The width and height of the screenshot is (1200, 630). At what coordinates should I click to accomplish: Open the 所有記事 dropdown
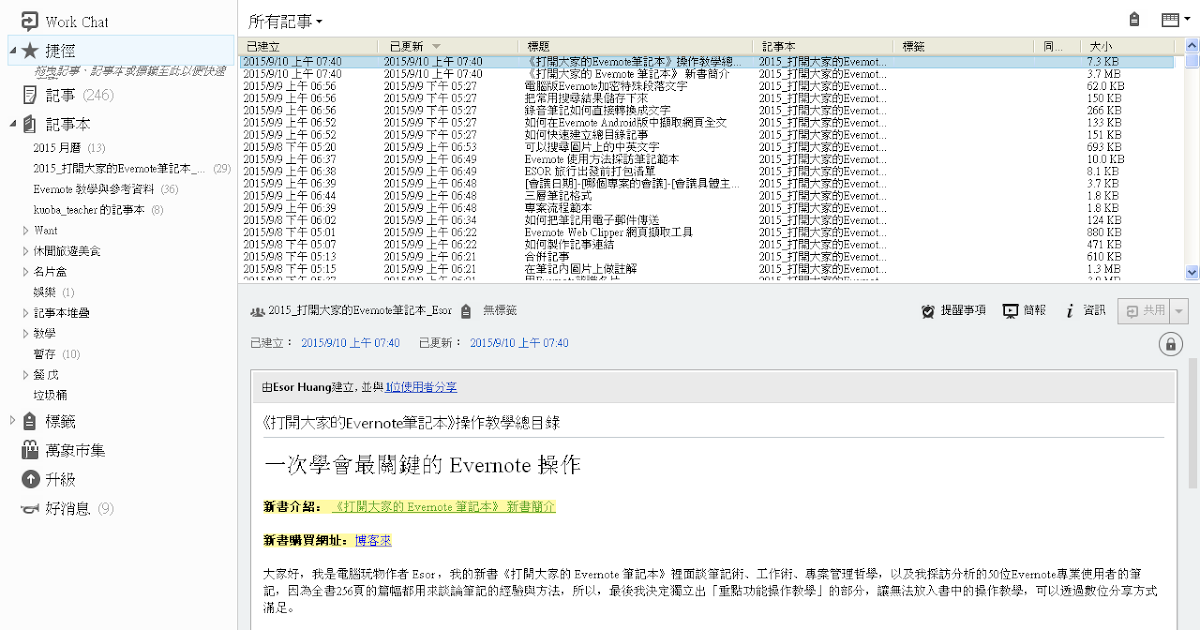click(286, 21)
